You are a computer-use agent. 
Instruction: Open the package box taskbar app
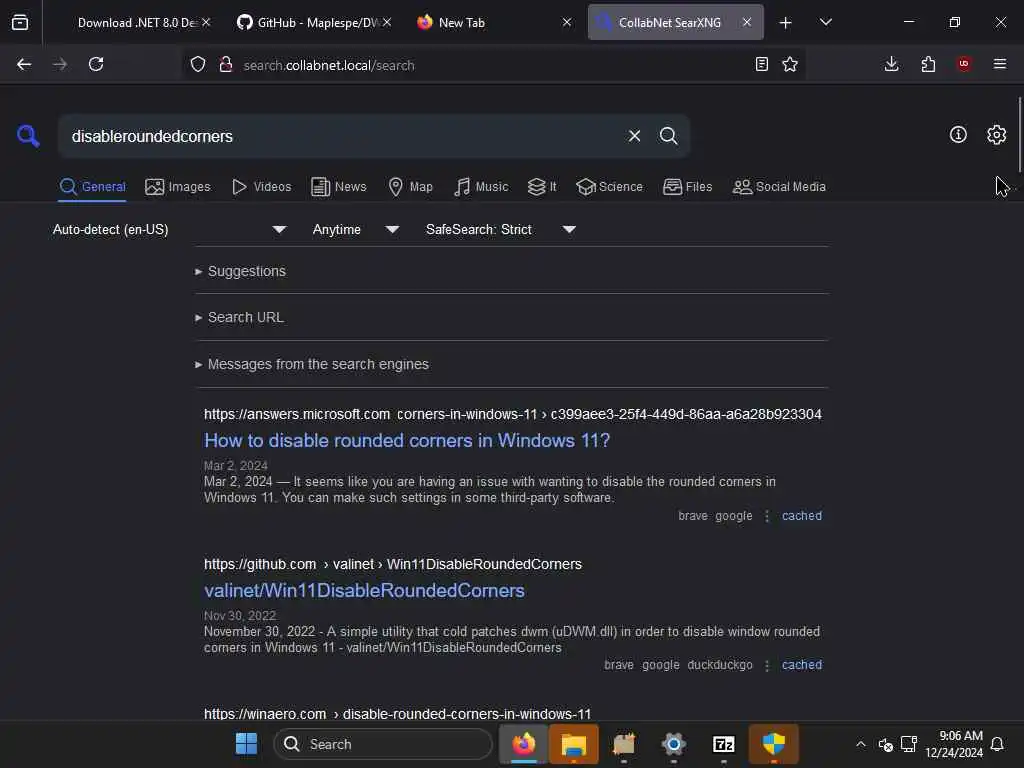tap(624, 744)
